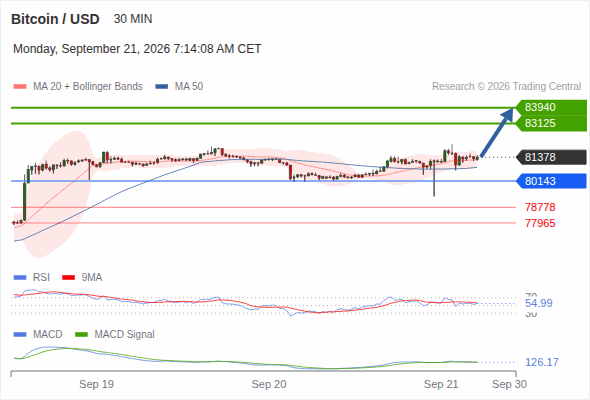Click the red 77965 support level label
This screenshot has width=590, height=400.
point(540,223)
